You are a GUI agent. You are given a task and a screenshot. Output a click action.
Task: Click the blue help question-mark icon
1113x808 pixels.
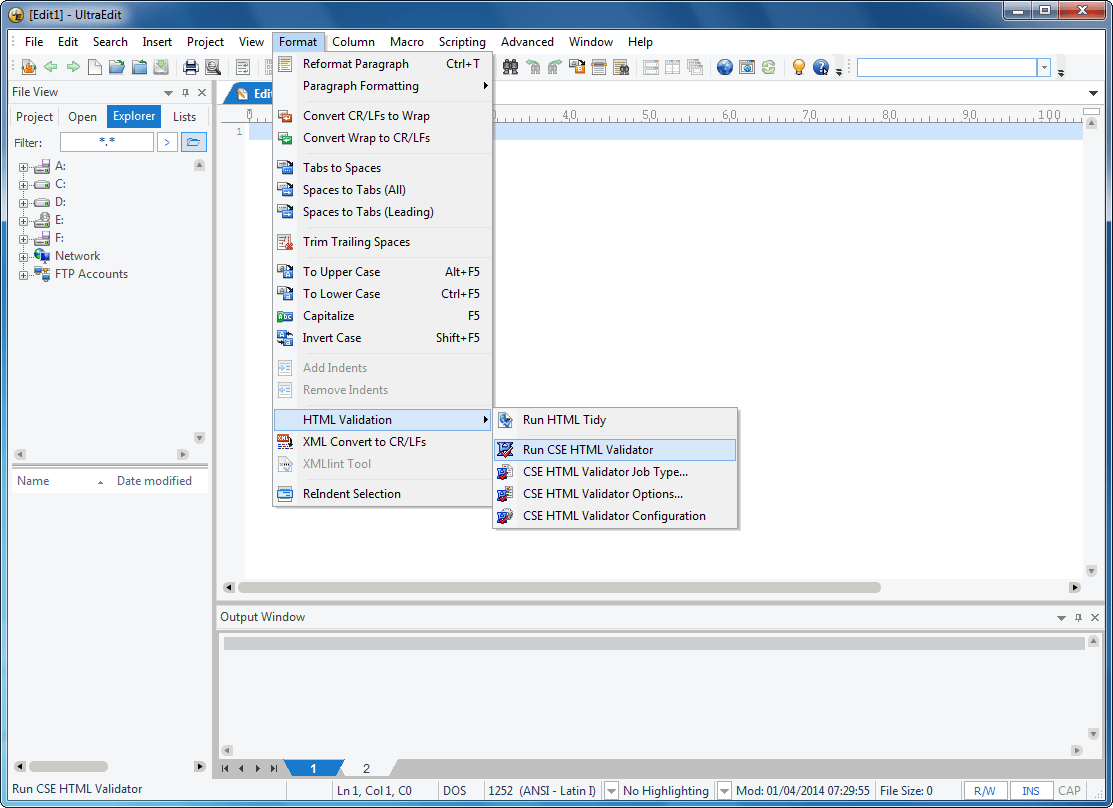pos(821,66)
